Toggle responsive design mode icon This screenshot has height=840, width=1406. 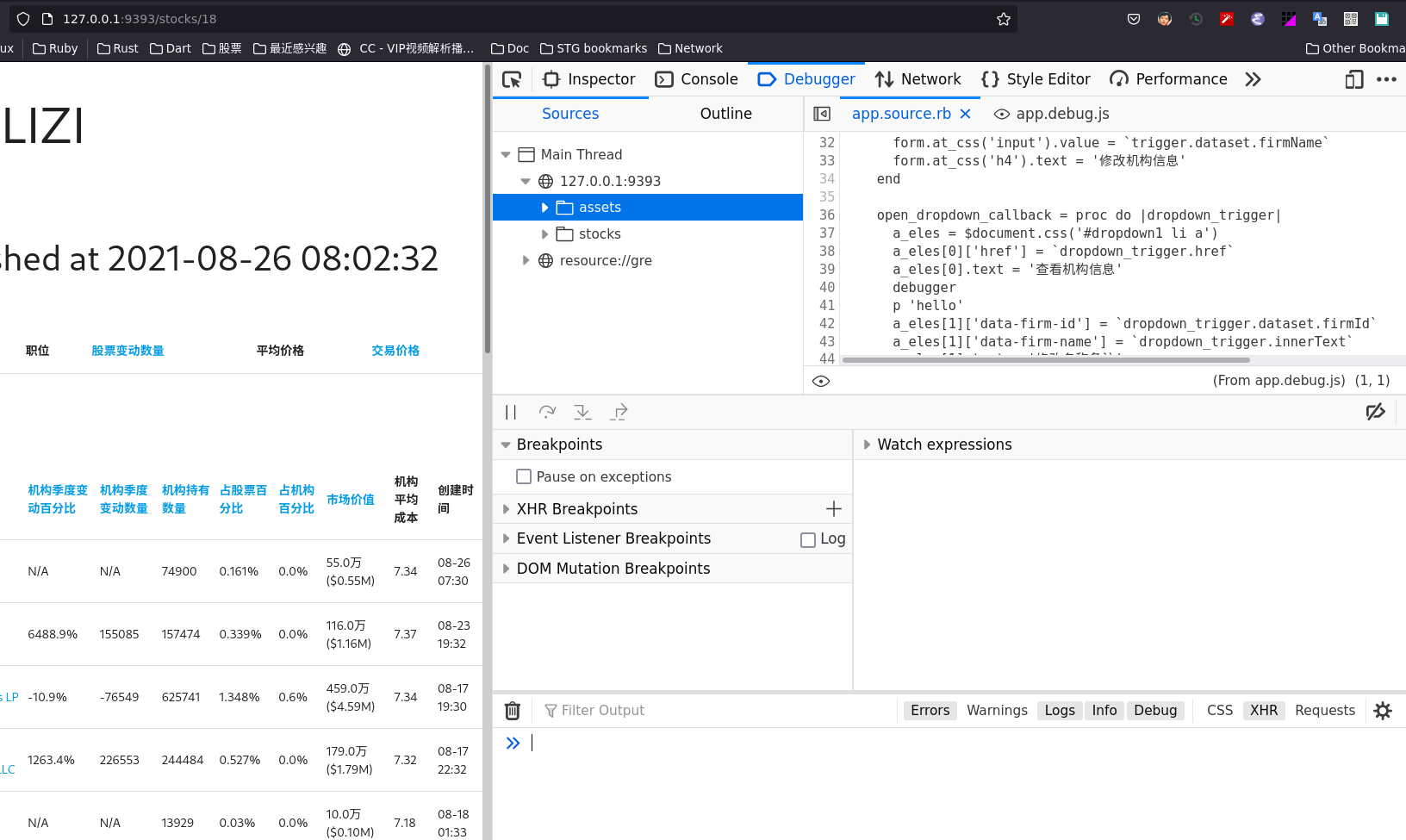click(x=1354, y=79)
